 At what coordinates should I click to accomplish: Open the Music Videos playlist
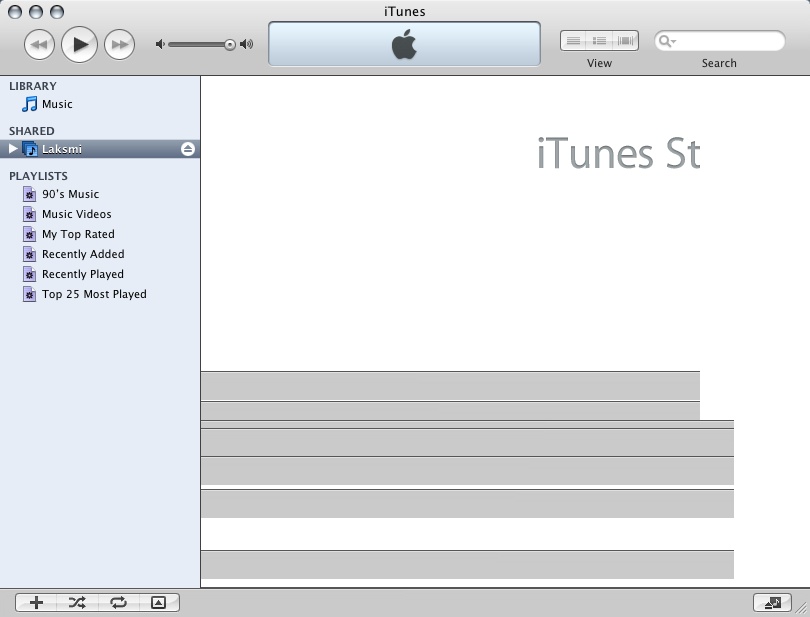point(76,214)
